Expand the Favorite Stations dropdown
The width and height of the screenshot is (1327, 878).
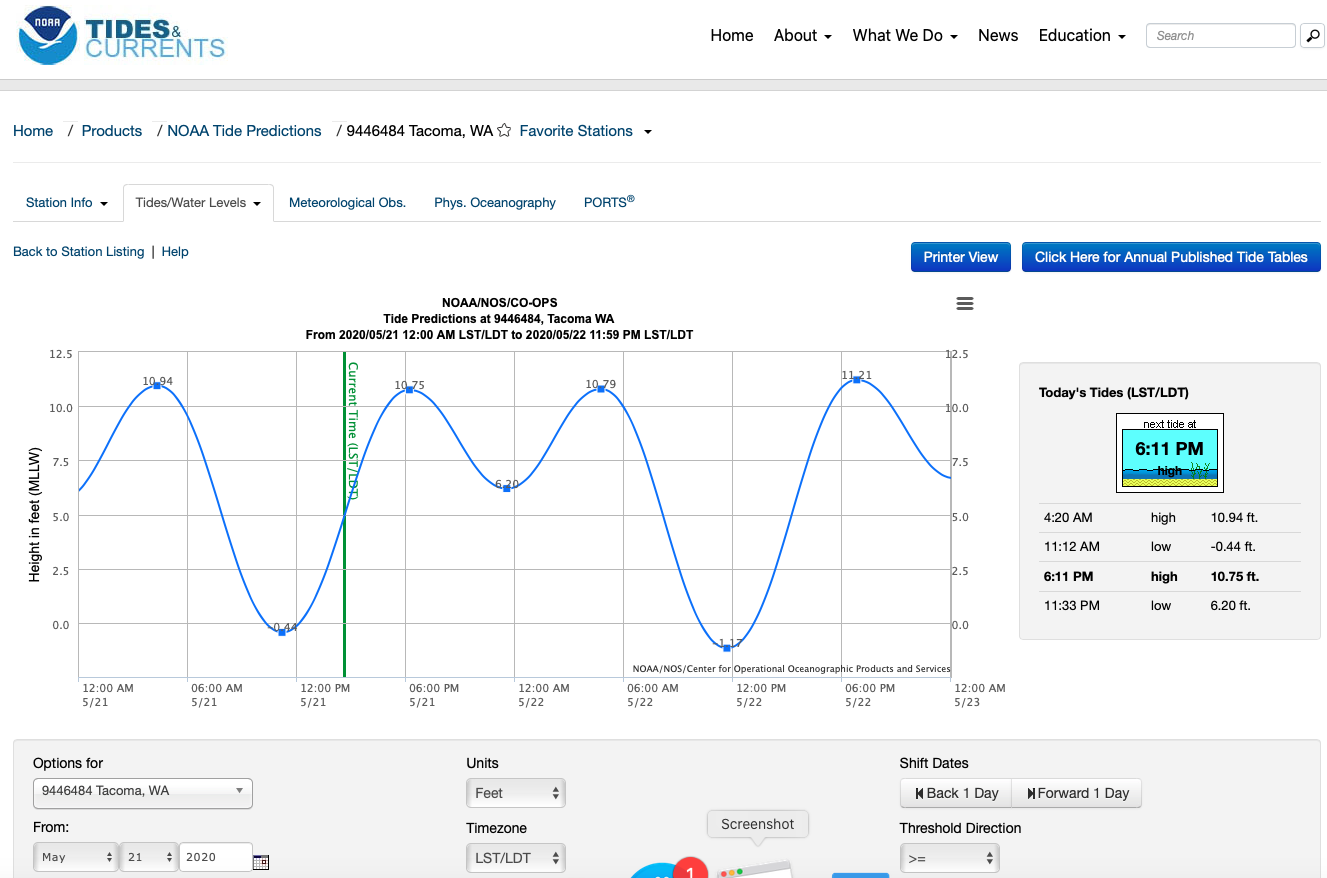pyautogui.click(x=585, y=131)
